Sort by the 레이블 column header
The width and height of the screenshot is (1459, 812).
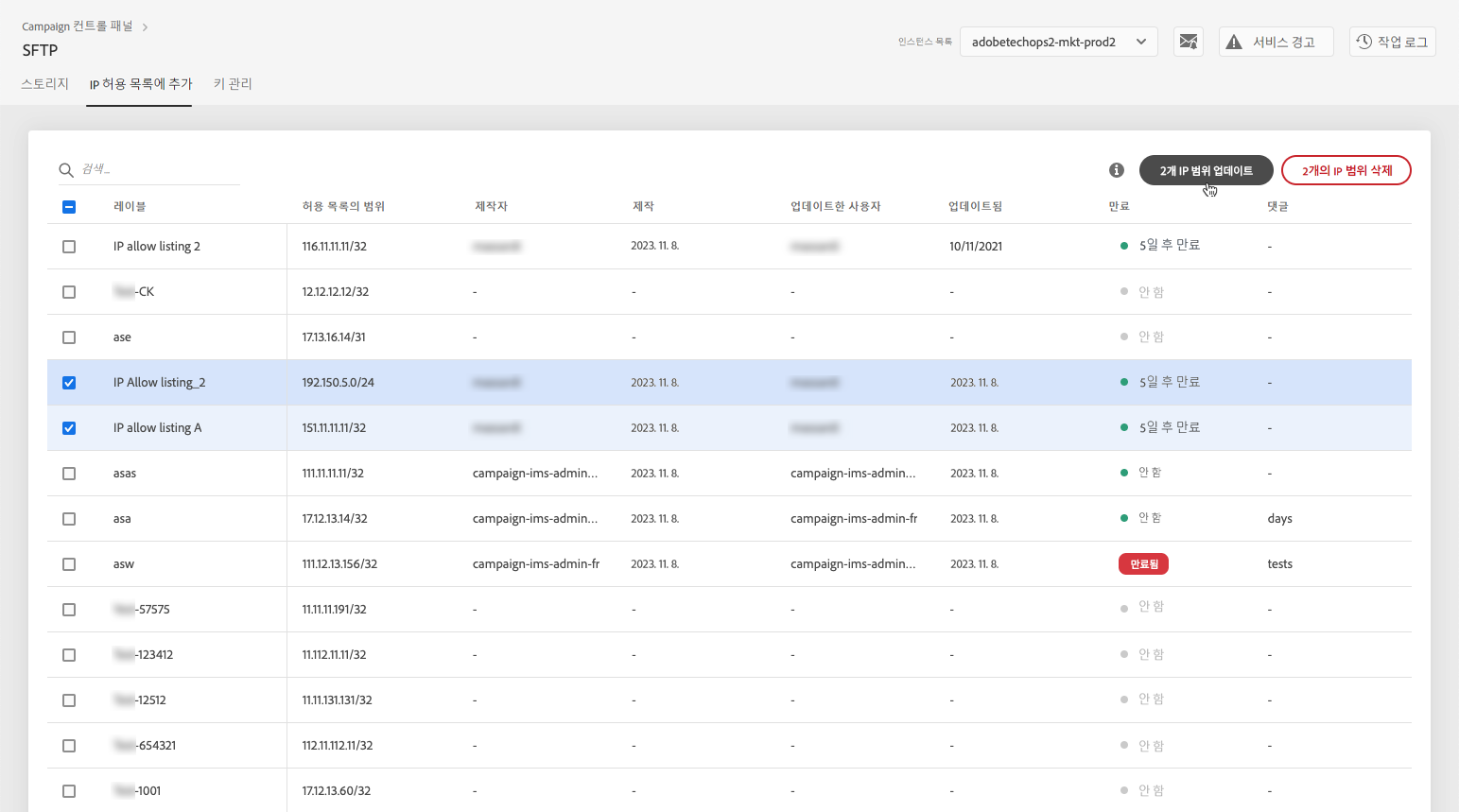(130, 206)
